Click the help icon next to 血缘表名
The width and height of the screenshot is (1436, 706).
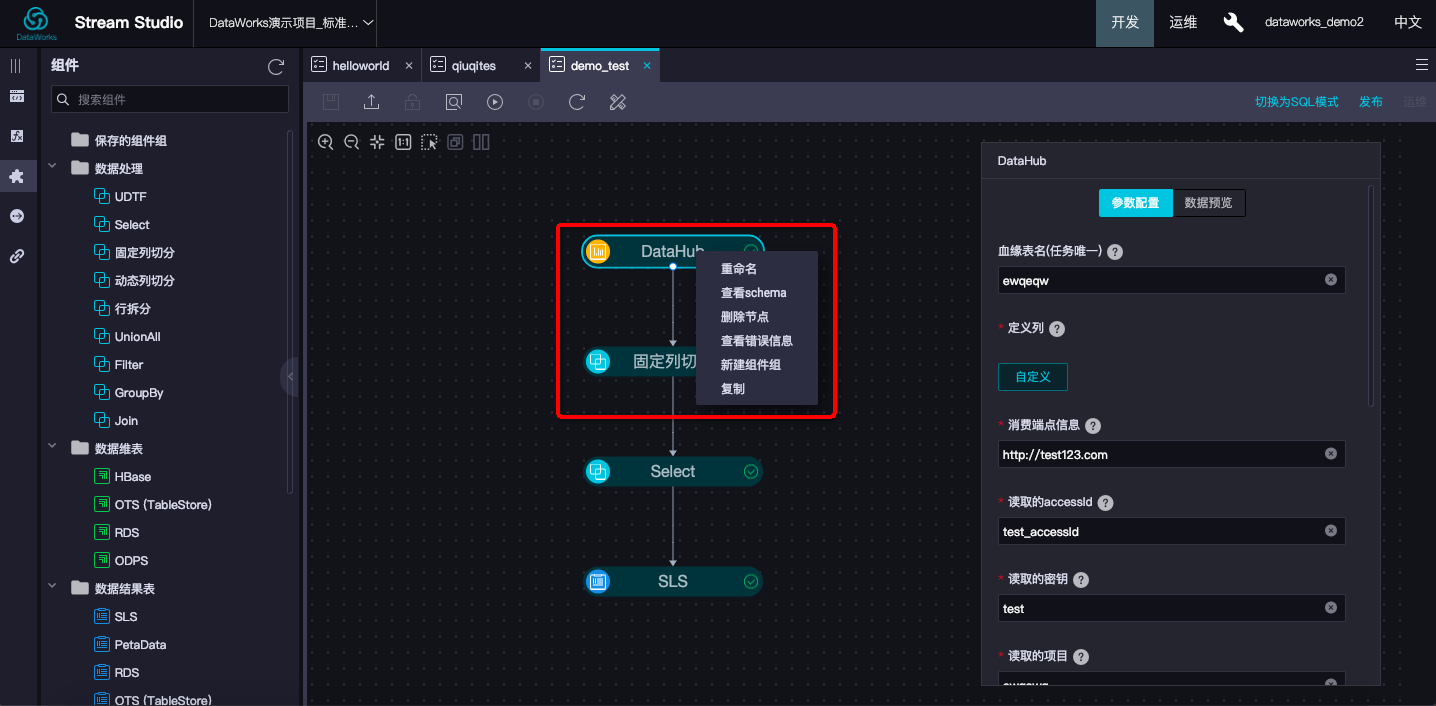click(1115, 252)
